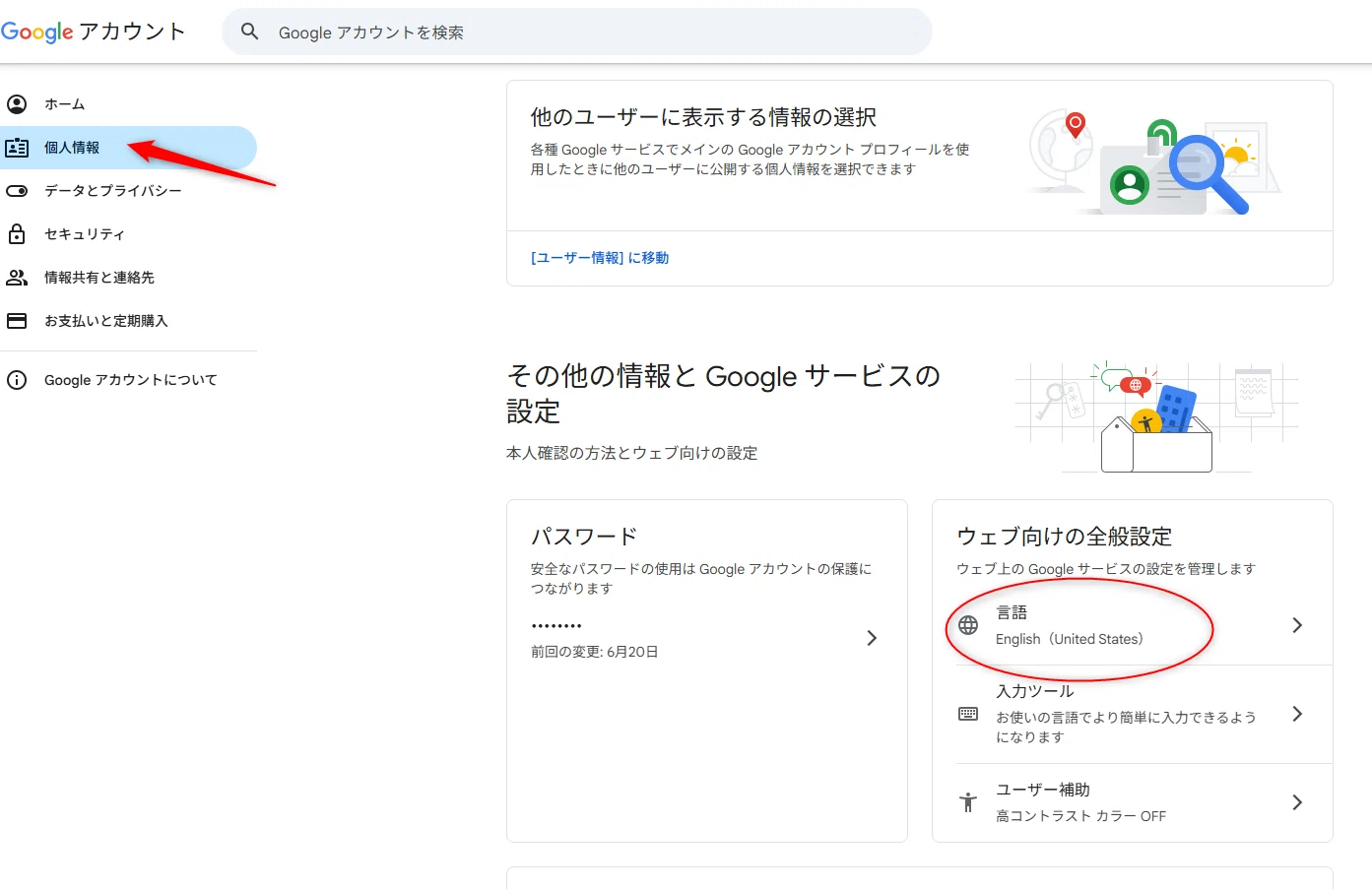Image resolution: width=1372 pixels, height=889 pixels.
Task: Click the ホーム person-circle icon
Action: coord(17,103)
